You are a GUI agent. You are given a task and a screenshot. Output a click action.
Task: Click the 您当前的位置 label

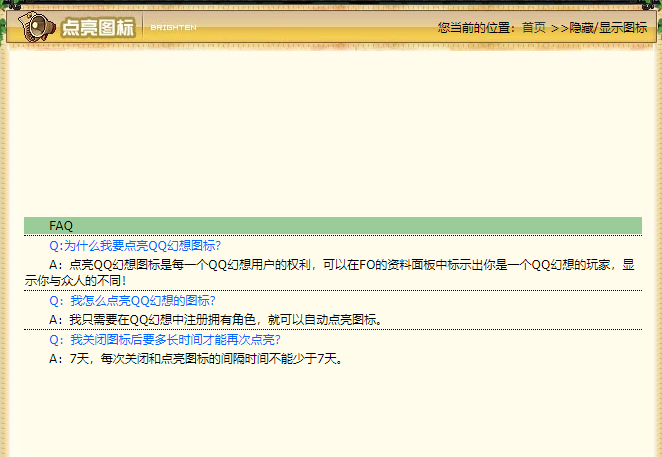click(476, 27)
